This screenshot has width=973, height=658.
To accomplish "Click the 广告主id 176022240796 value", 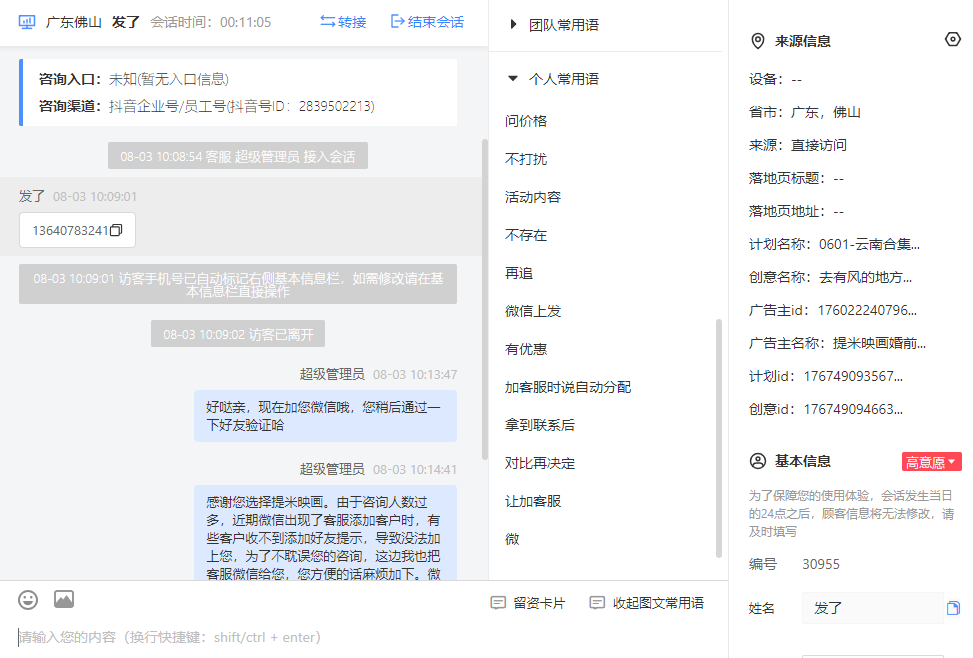I will (x=867, y=310).
